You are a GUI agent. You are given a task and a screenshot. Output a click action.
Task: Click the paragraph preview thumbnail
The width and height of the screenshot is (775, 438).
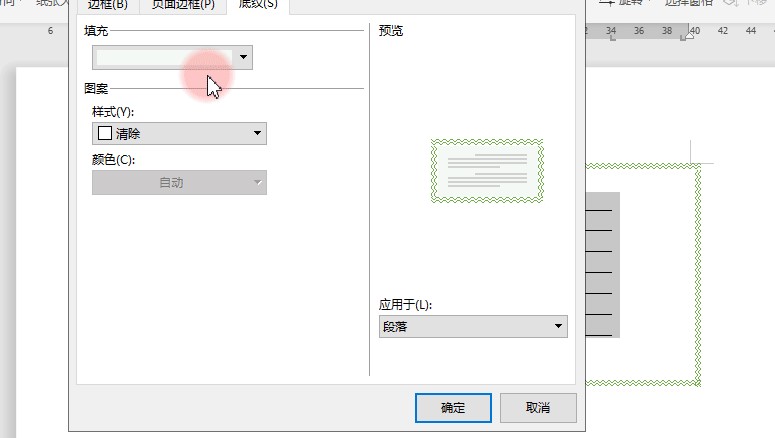[487, 171]
